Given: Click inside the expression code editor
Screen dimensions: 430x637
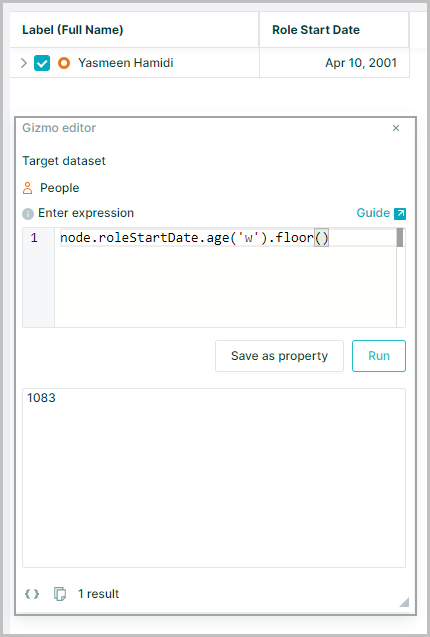Looking at the screenshot, I should point(225,277).
